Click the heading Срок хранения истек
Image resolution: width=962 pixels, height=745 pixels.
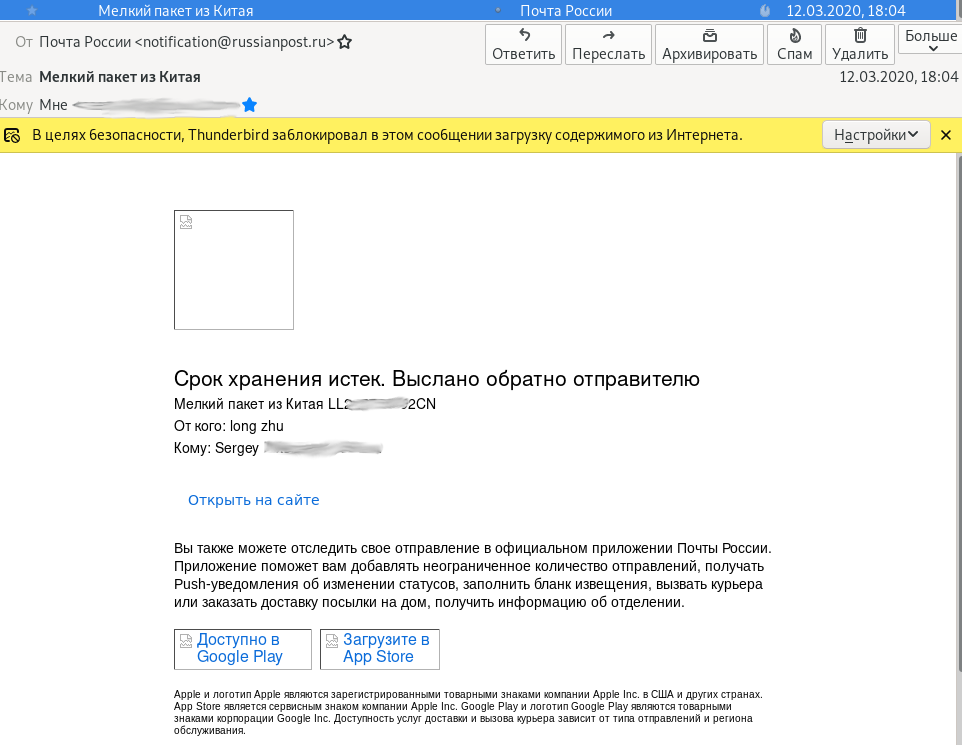[x=280, y=379]
